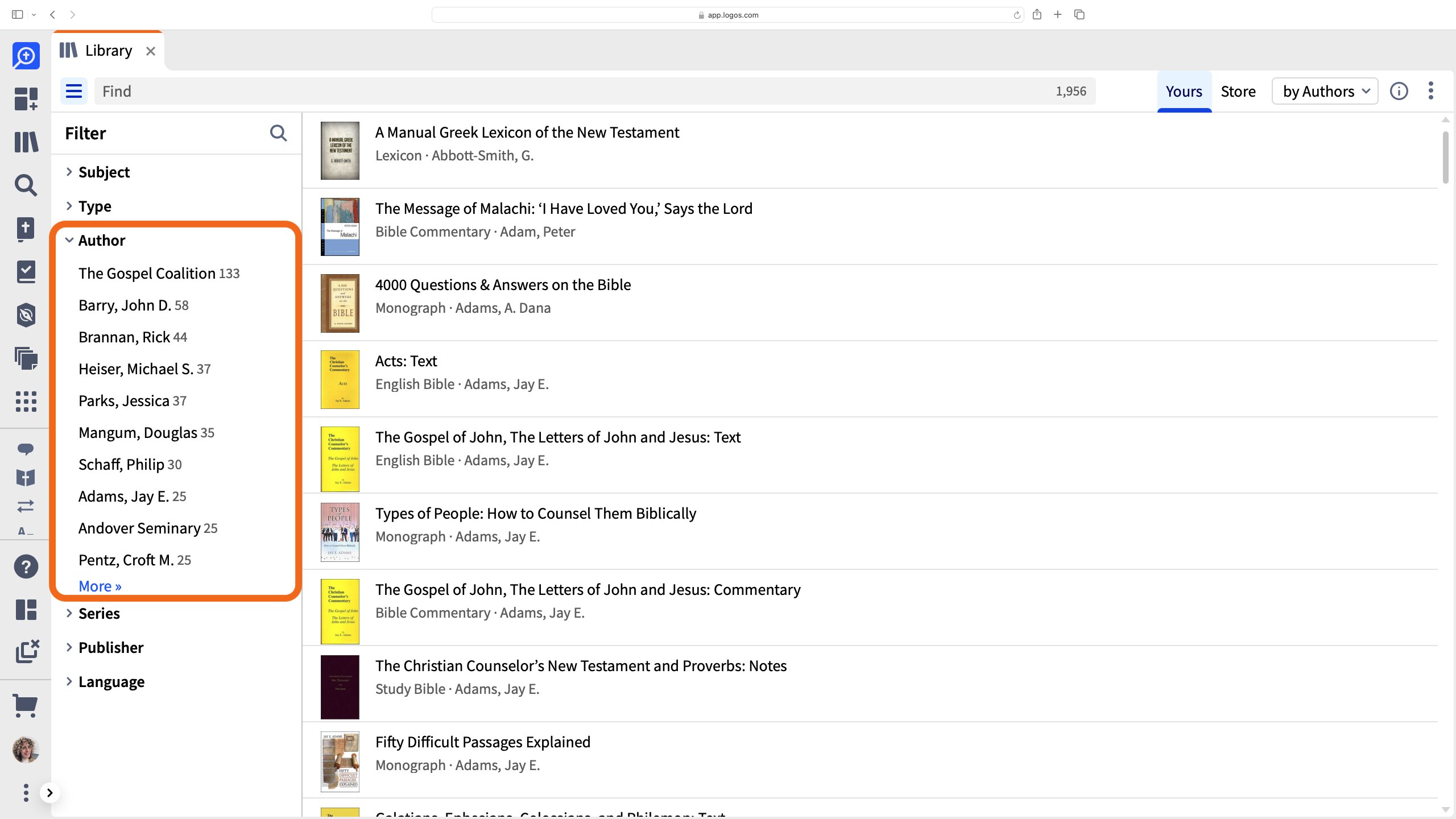1456x819 pixels.
Task: Click the browser address bar app.logos.com
Action: click(728, 15)
